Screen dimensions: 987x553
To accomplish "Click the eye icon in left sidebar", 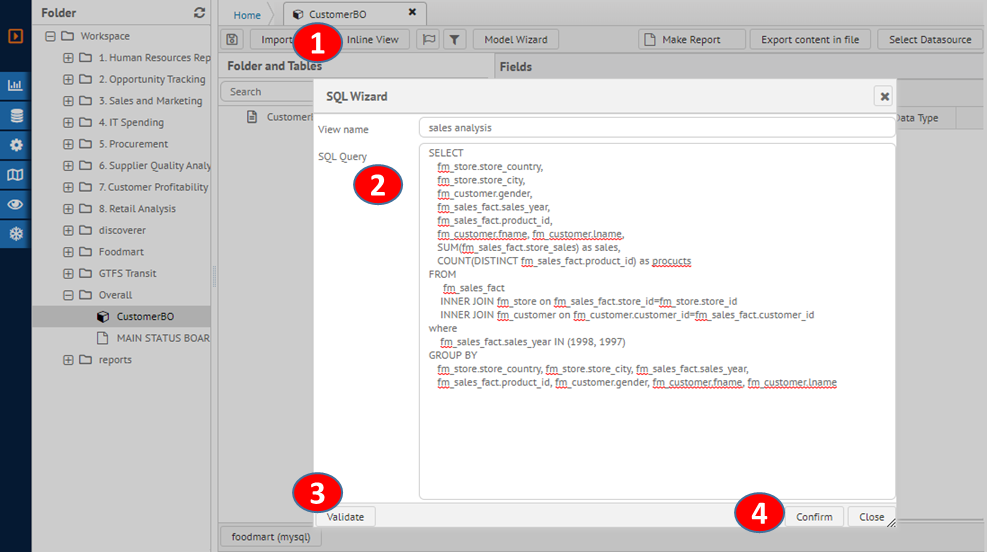I will pyautogui.click(x=16, y=205).
